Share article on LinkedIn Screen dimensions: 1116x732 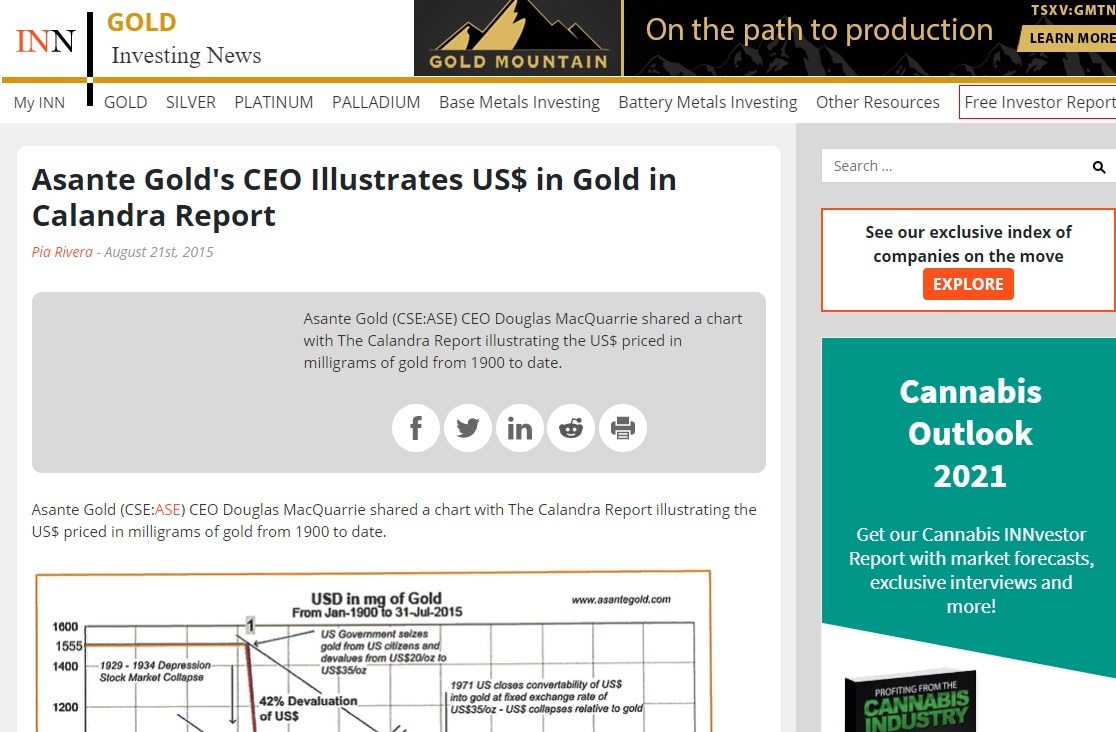tap(520, 428)
